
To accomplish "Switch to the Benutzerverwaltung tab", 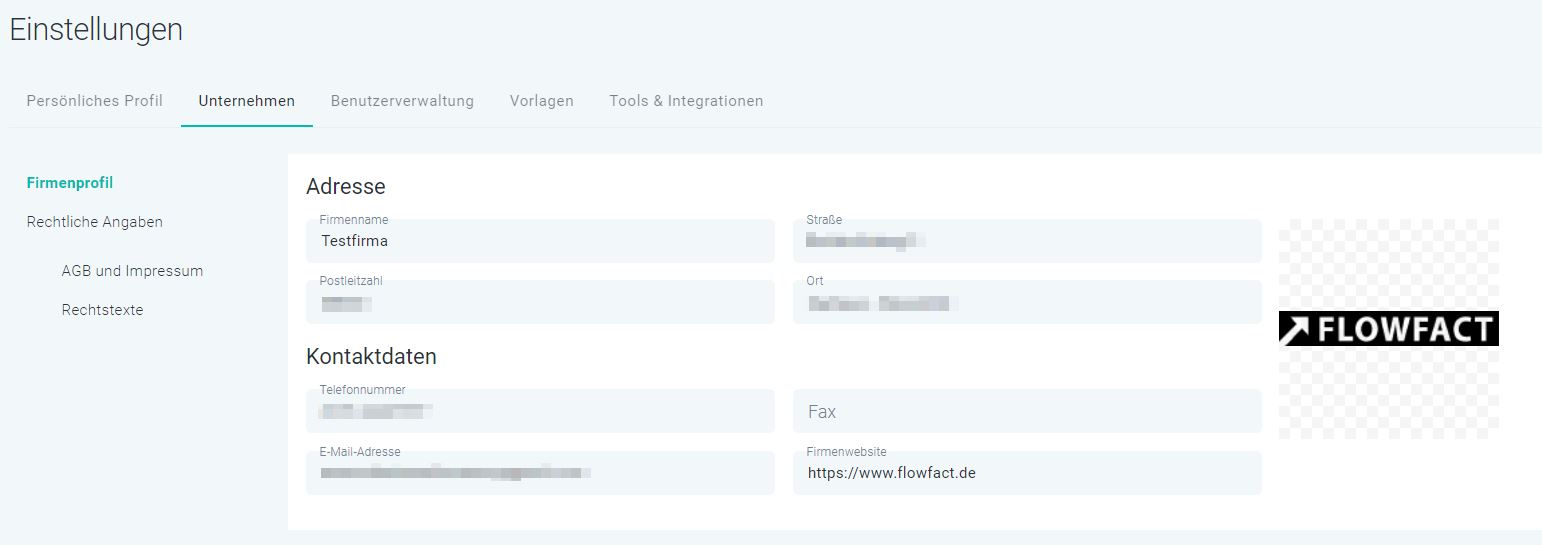I will [402, 101].
